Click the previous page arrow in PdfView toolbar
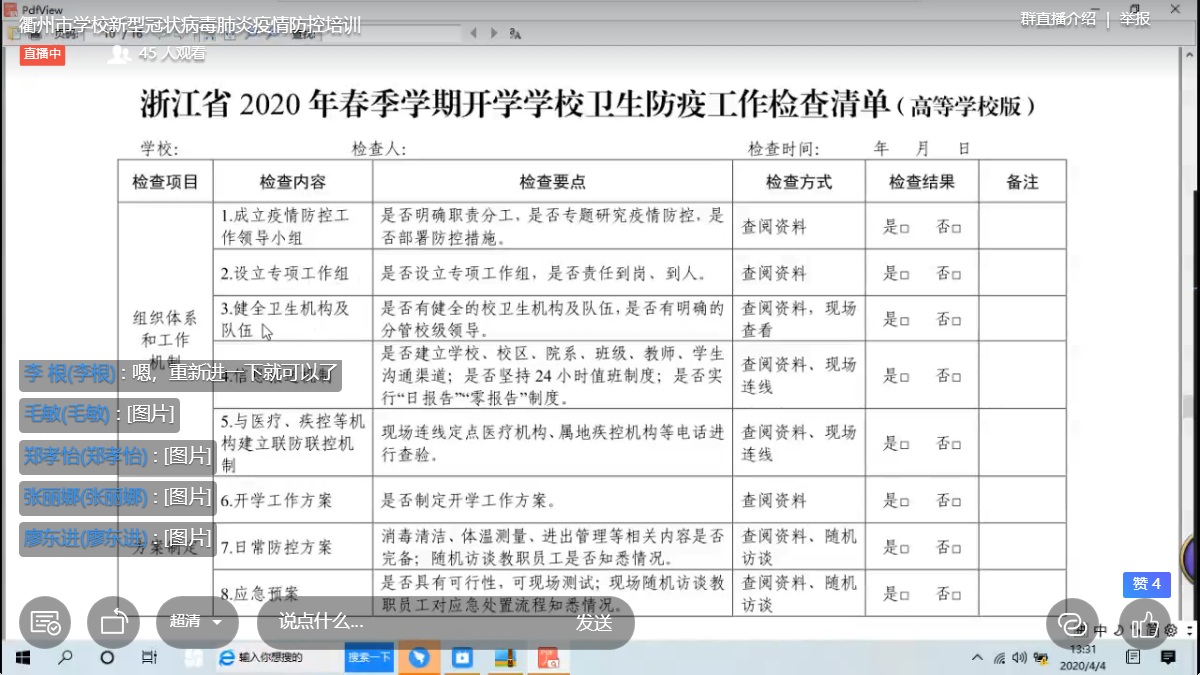The image size is (1200, 675). tap(474, 33)
